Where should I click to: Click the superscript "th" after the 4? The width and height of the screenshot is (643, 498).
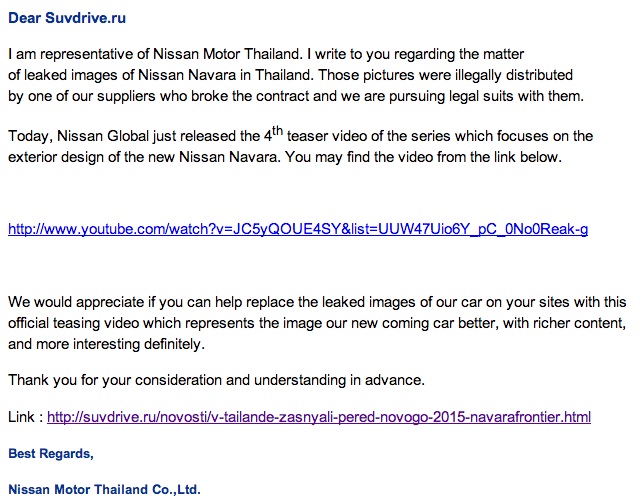tap(278, 130)
